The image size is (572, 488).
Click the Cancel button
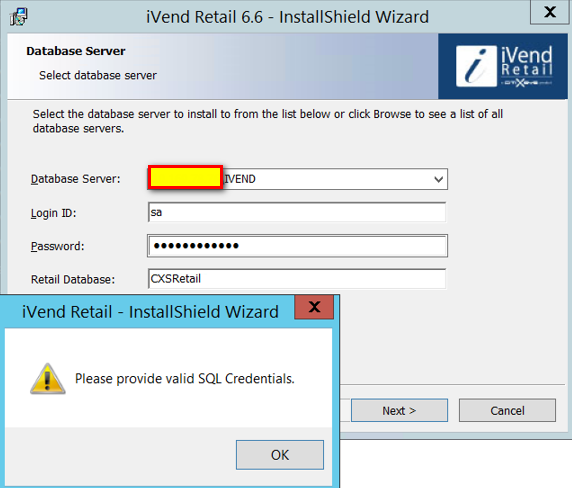pyautogui.click(x=507, y=410)
